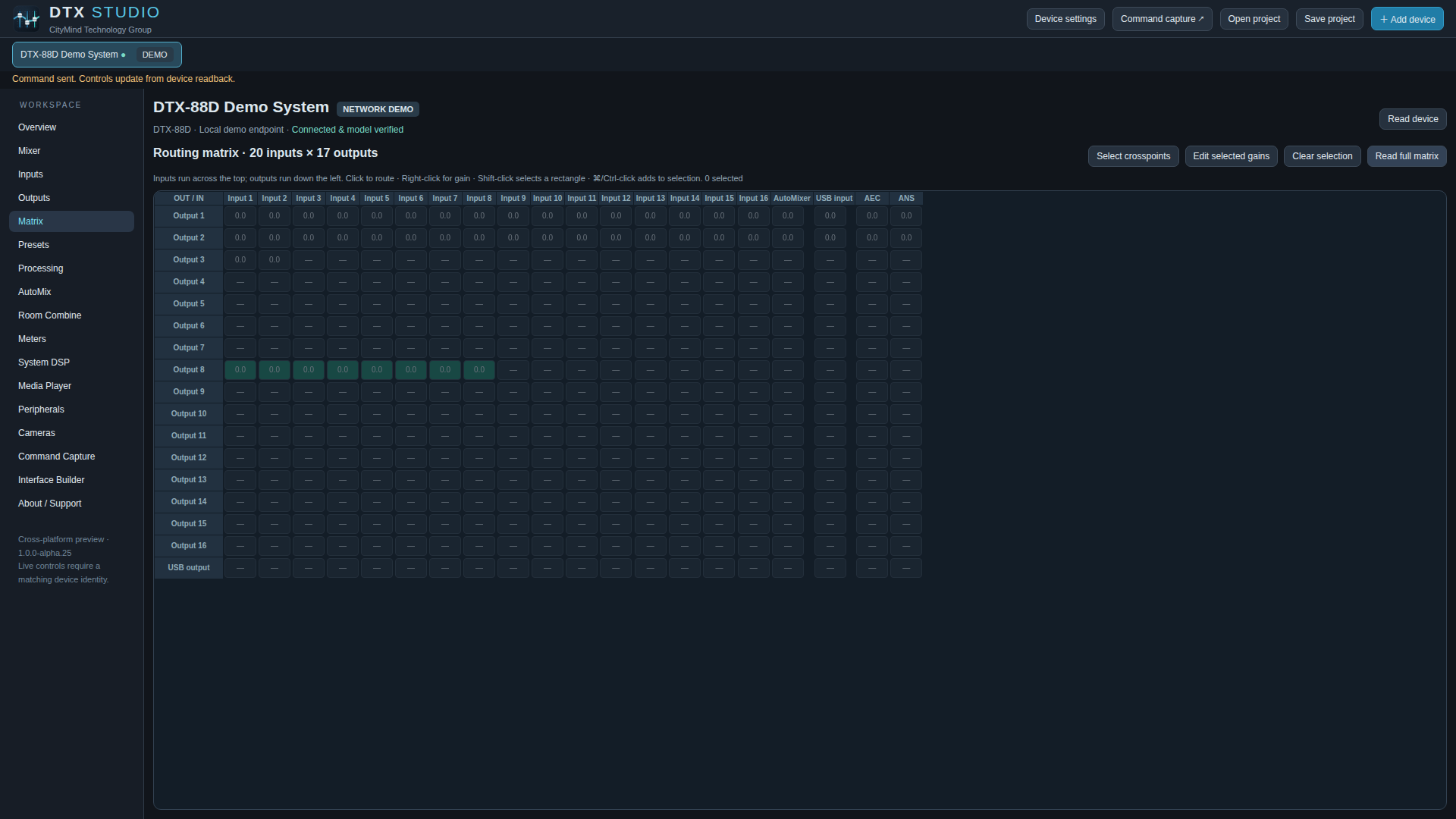Add a new device
Image resolution: width=1456 pixels, height=819 pixels.
[1407, 19]
